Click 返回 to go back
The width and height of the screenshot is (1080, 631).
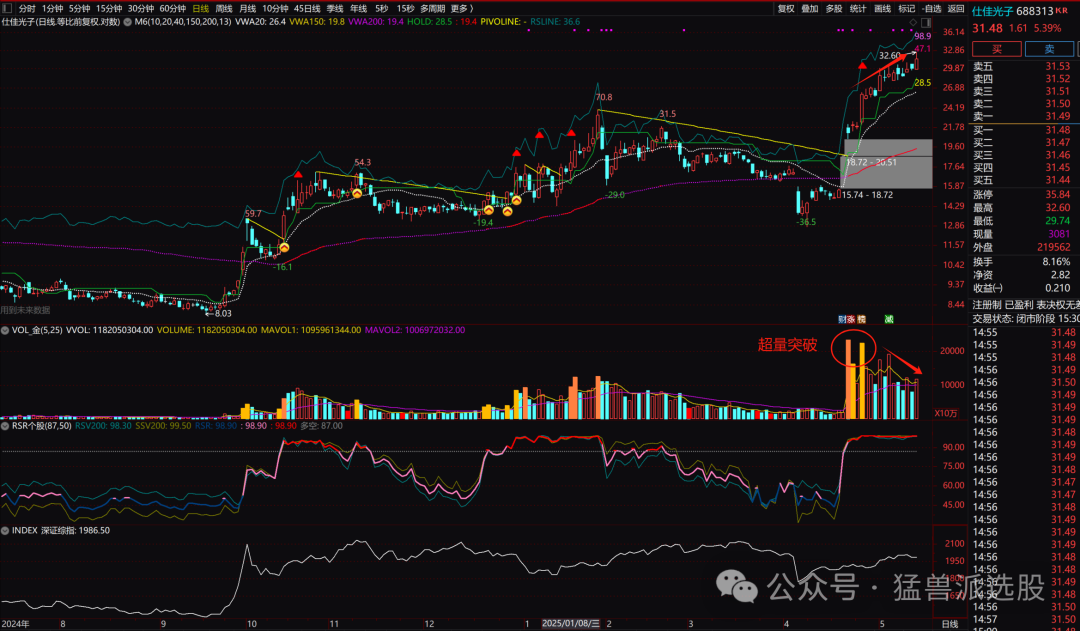[x=956, y=9]
